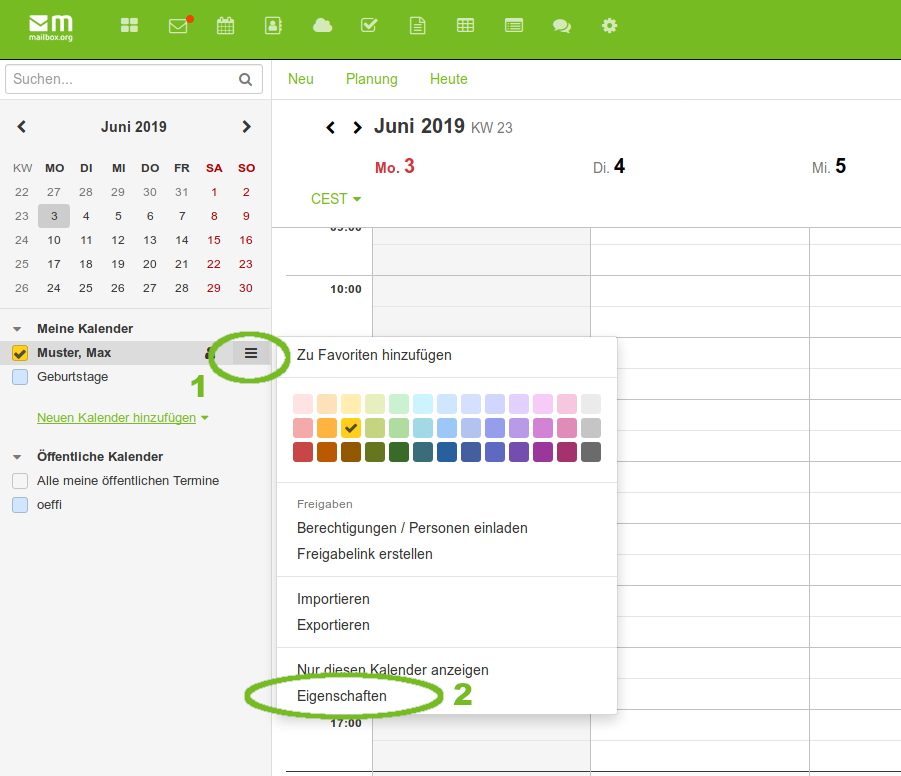Viewport: 901px width, 776px height.
Task: Pick the dark red swatch in bottom row
Action: click(x=303, y=452)
